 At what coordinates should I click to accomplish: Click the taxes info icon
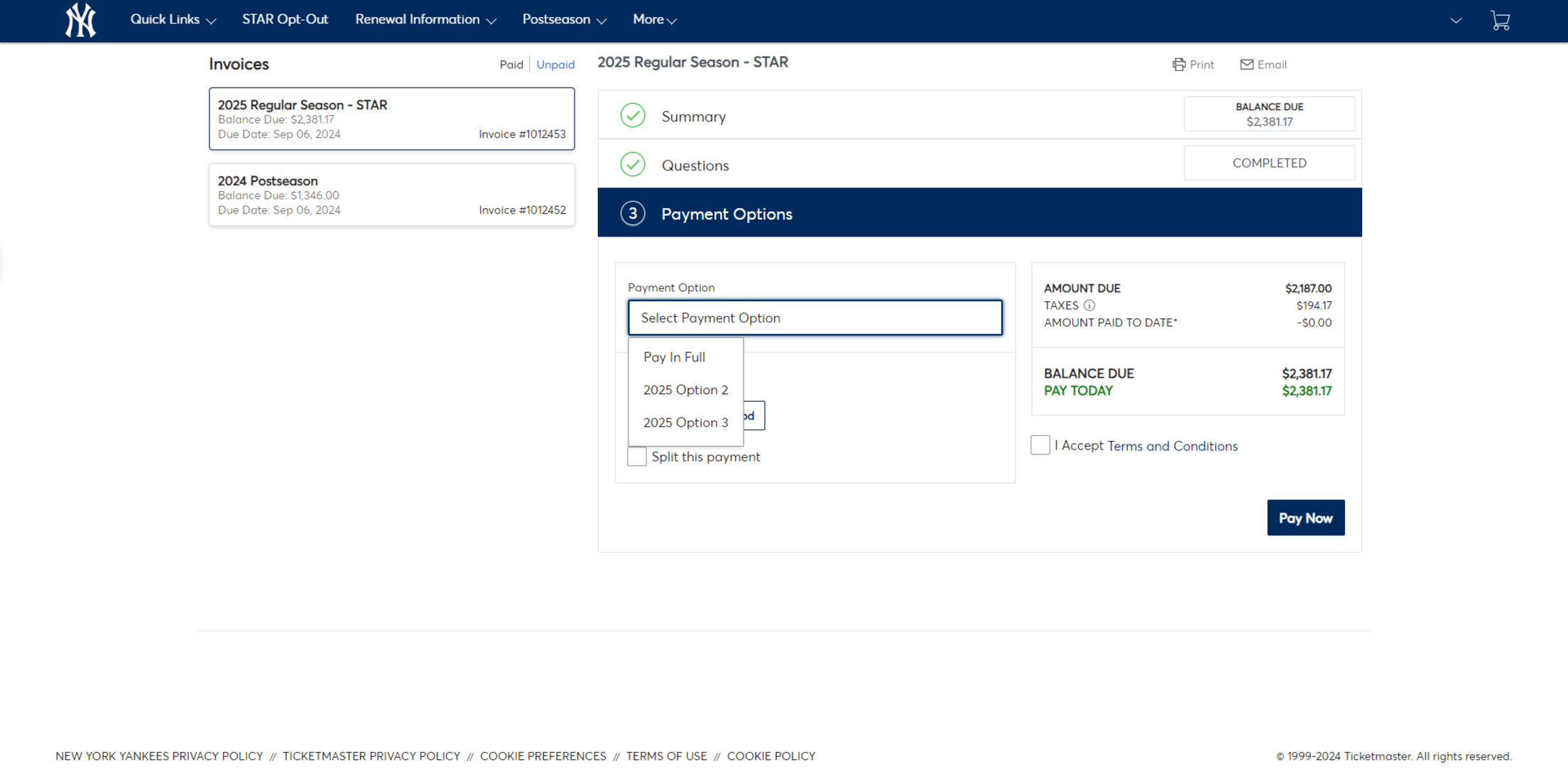1091,305
